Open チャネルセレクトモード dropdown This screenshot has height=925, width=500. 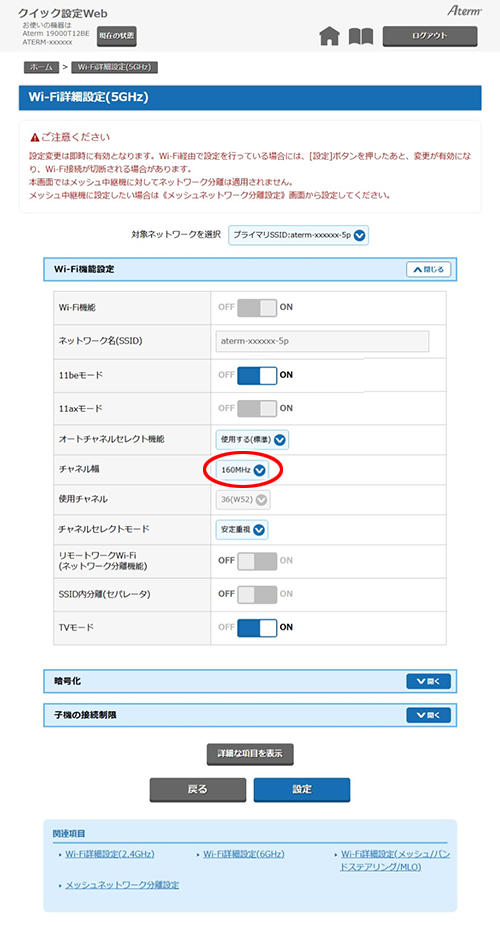click(242, 530)
